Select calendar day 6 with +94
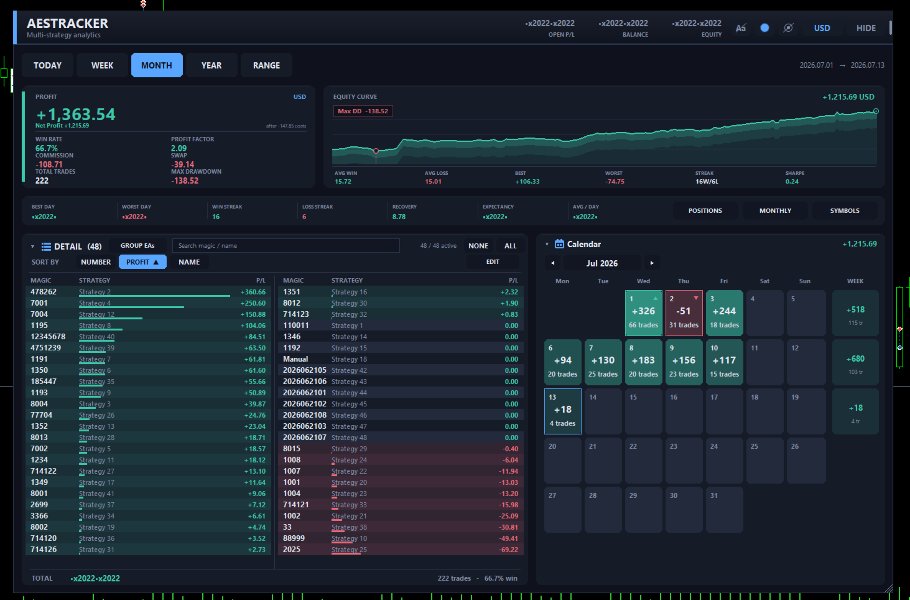 point(562,362)
